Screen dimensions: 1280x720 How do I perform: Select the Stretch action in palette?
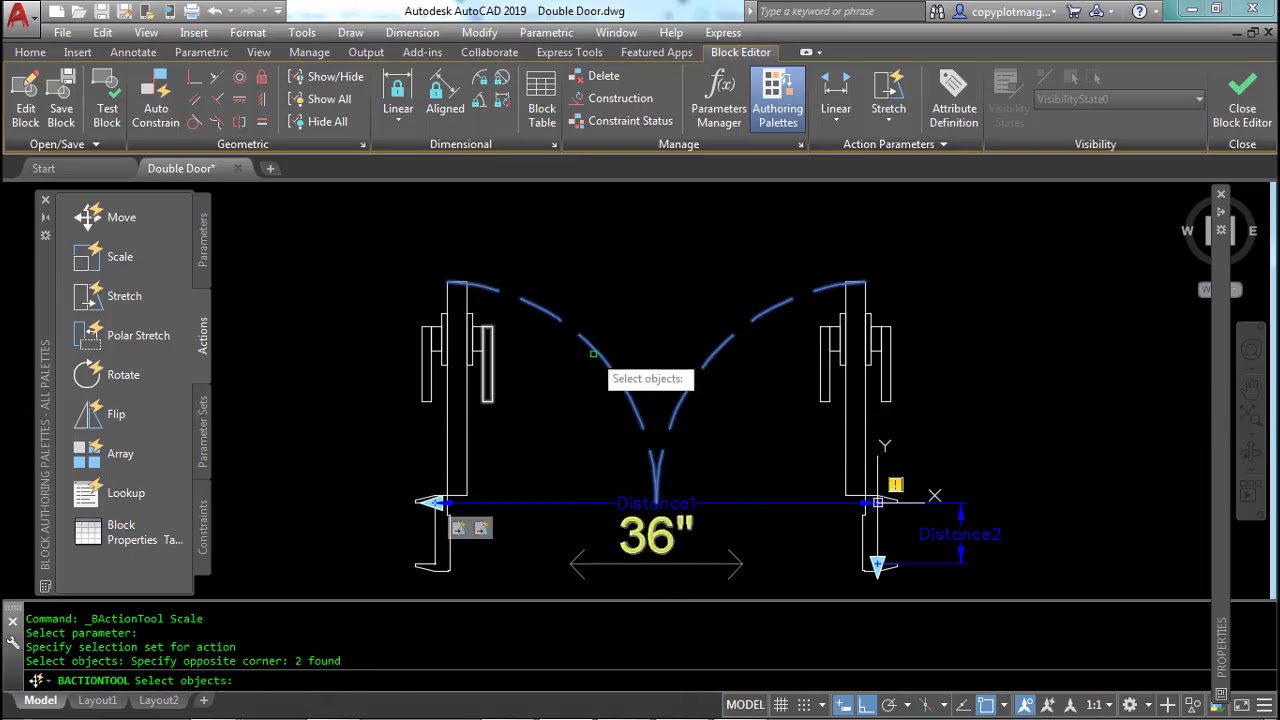(x=108, y=296)
